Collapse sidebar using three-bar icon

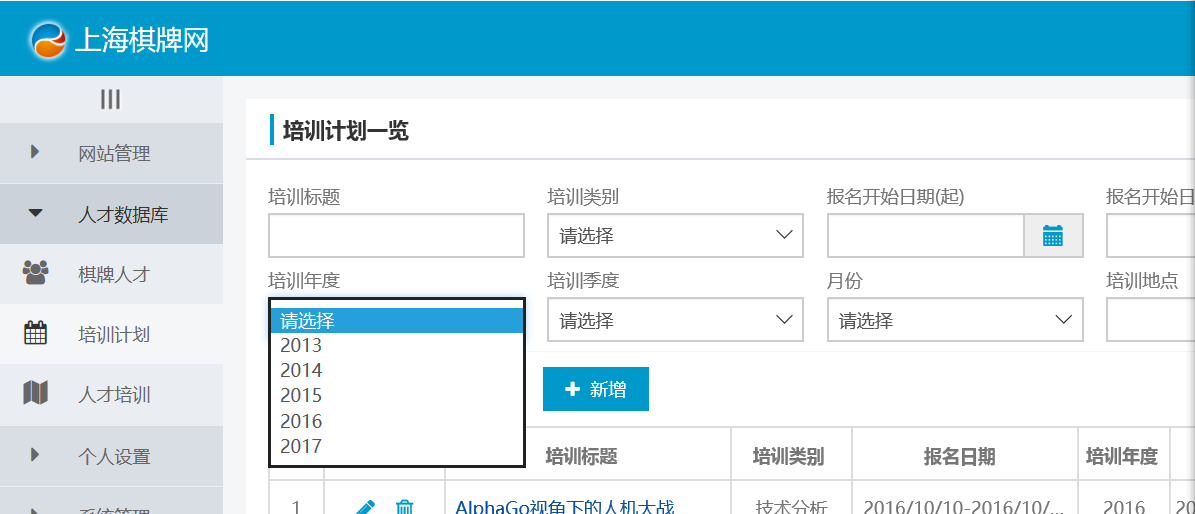tap(110, 99)
